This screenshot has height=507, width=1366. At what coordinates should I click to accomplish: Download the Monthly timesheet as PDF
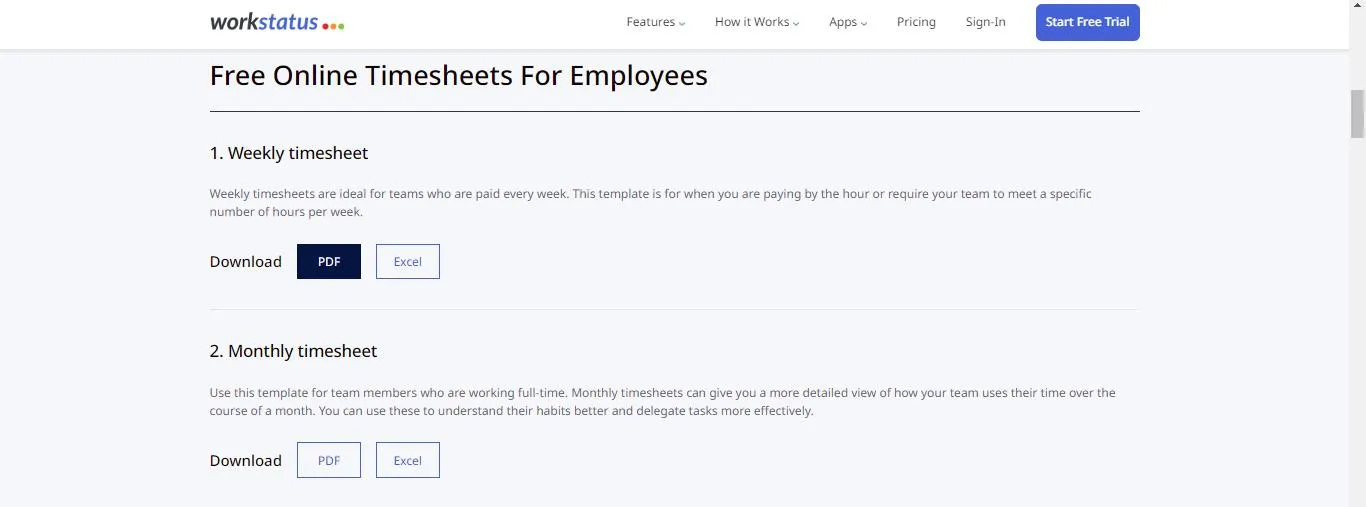coord(329,461)
